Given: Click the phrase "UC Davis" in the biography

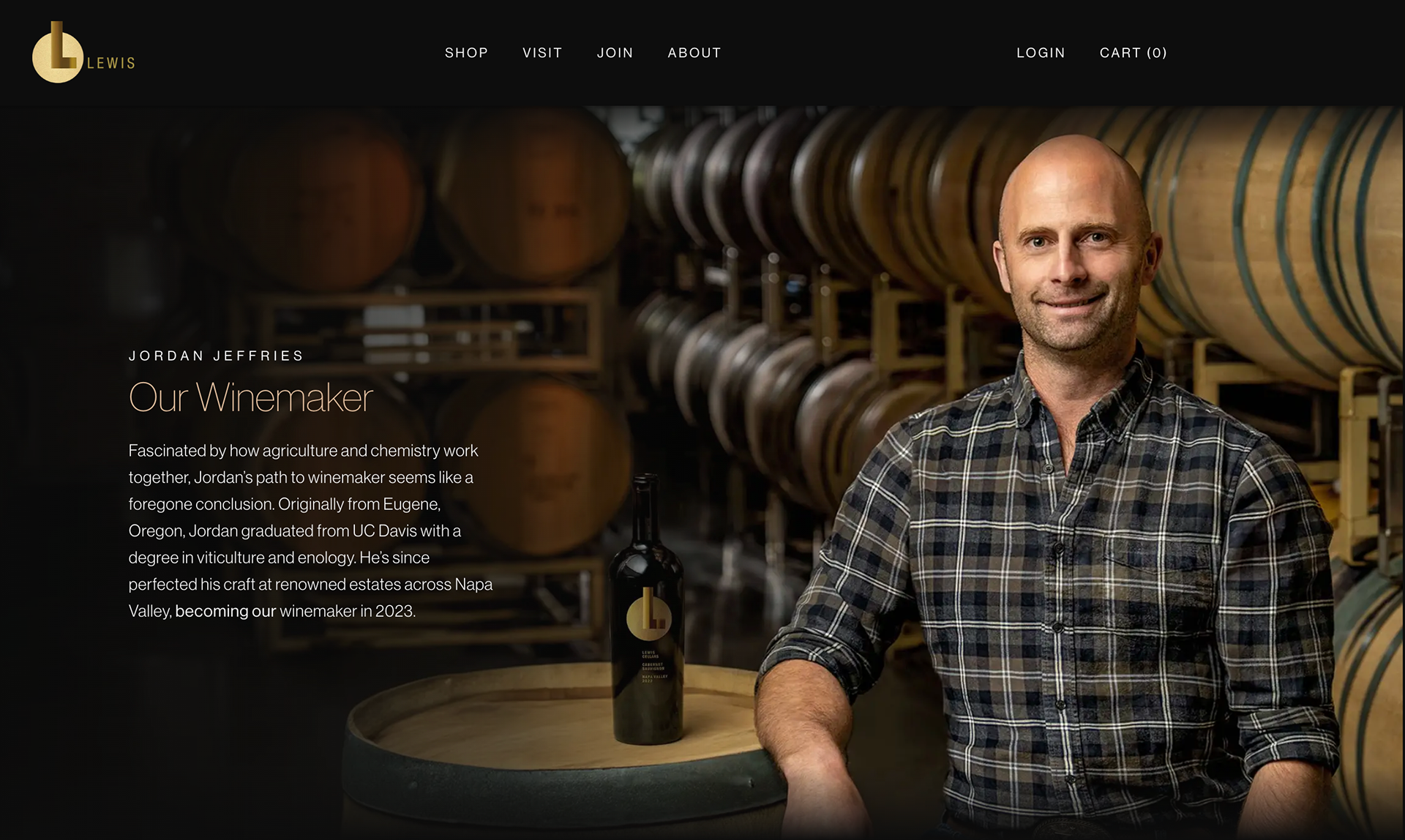Looking at the screenshot, I should click(x=384, y=530).
